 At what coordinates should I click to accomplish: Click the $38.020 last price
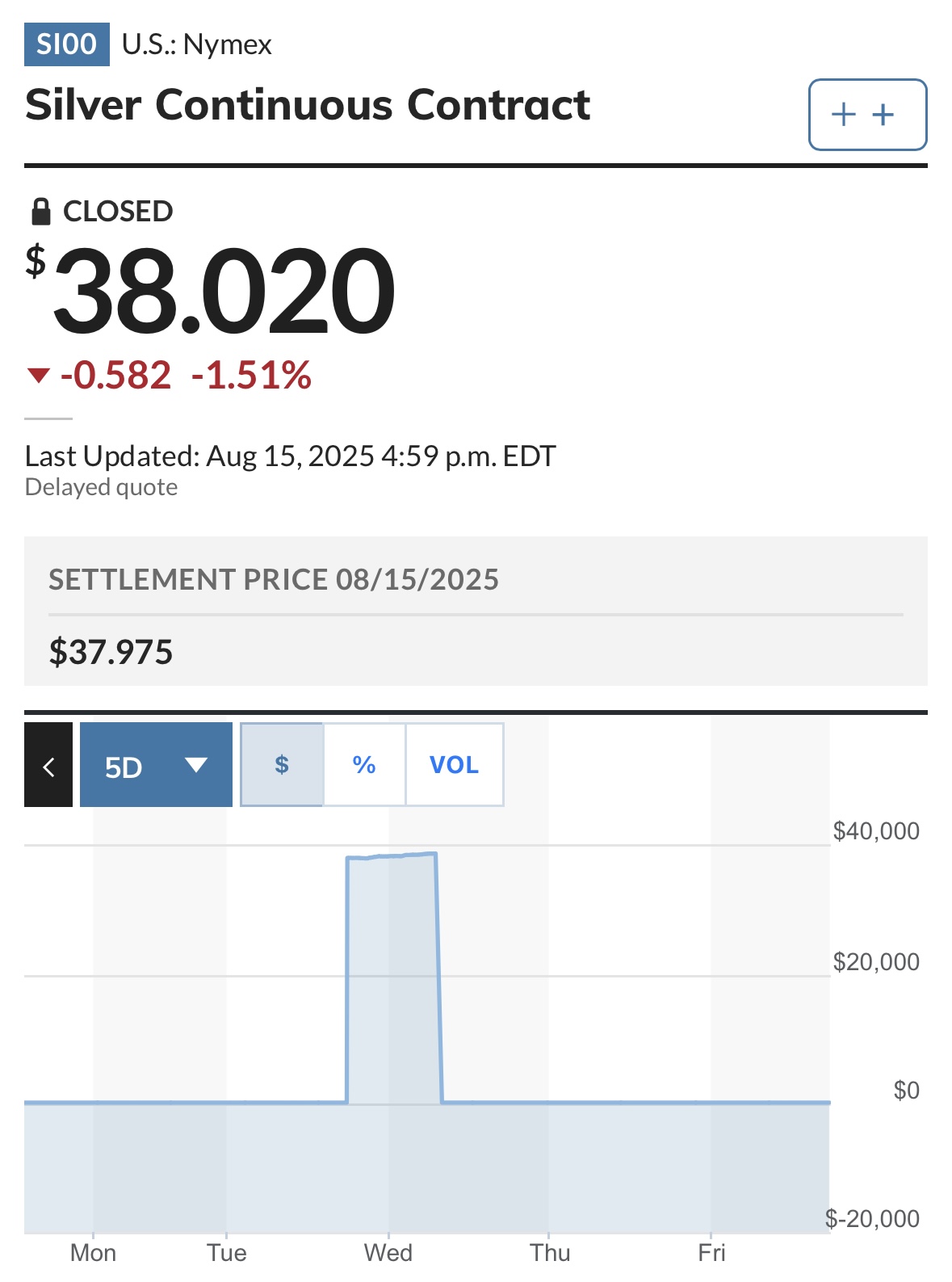pyautogui.click(x=212, y=289)
